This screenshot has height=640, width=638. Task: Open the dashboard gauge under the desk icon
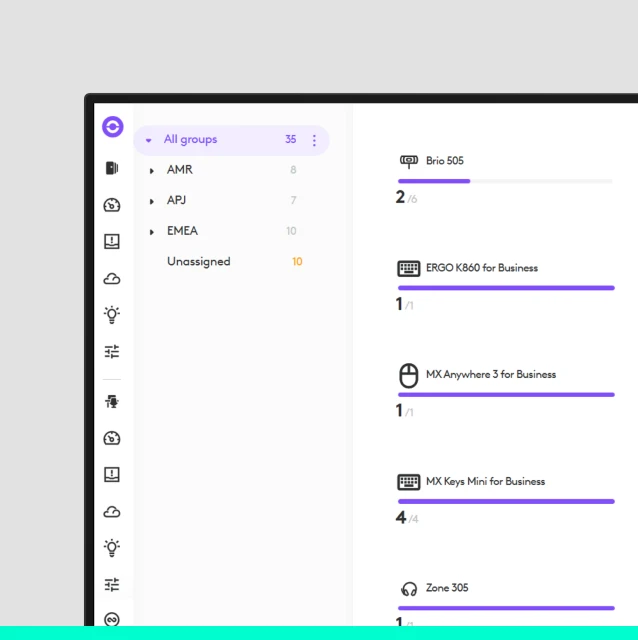[112, 438]
